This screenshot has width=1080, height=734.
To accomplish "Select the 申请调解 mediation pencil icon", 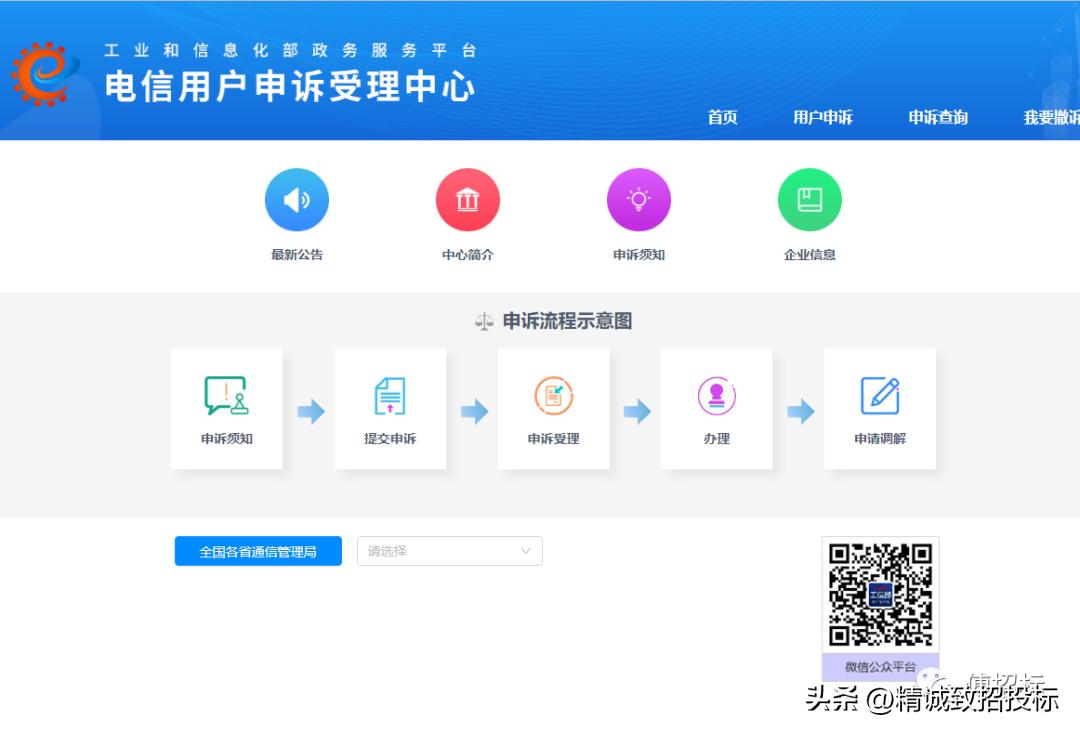I will point(879,397).
